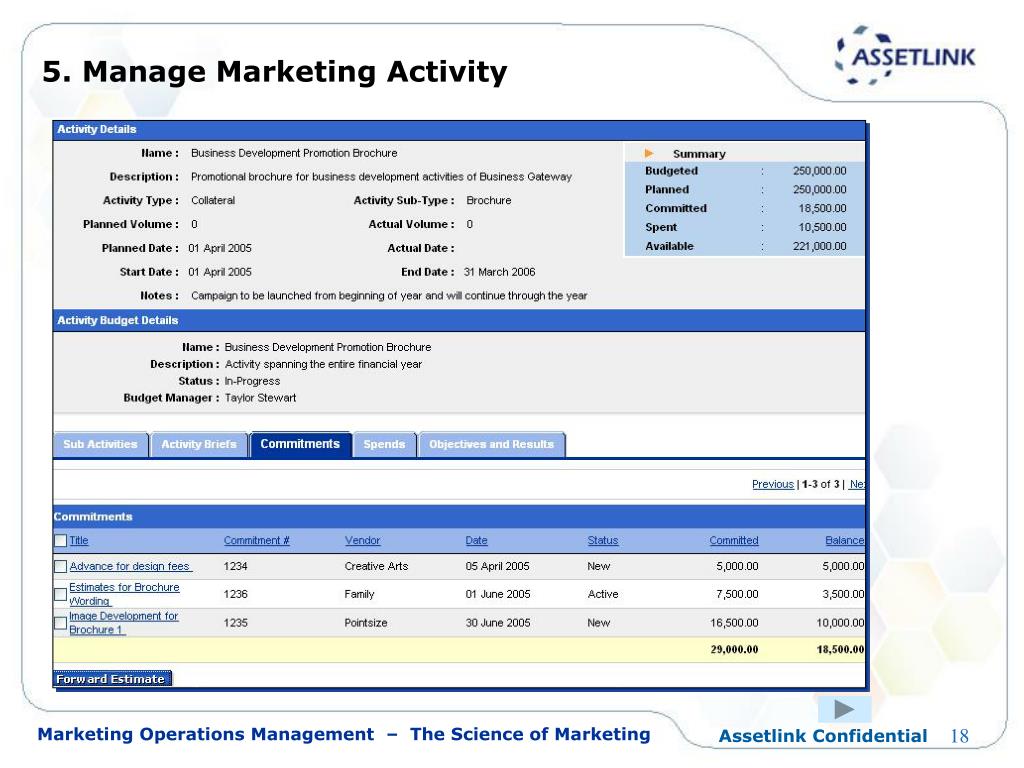Click commitment number 1235

point(236,623)
